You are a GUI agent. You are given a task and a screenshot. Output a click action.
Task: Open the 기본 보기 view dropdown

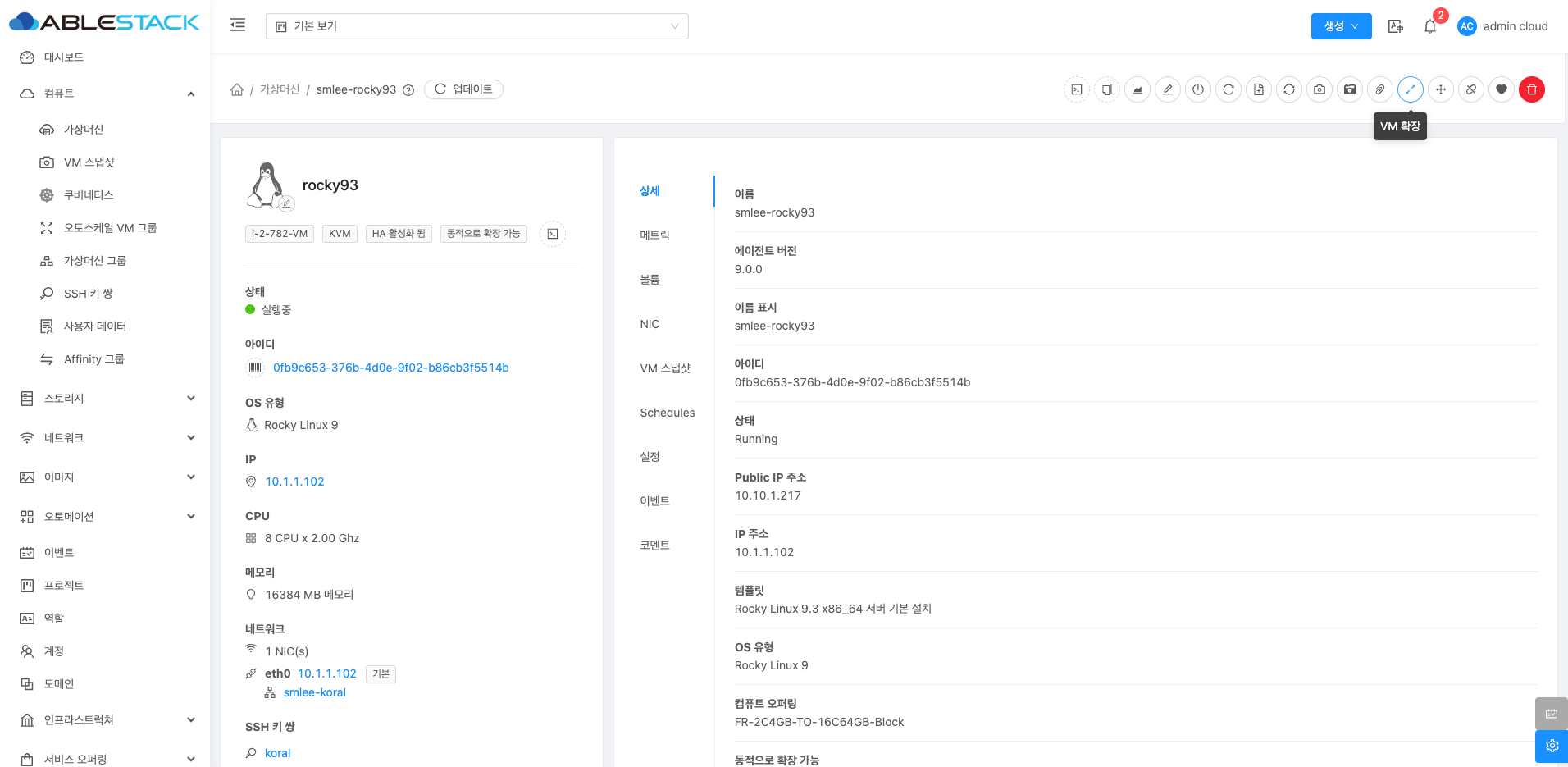point(476,26)
